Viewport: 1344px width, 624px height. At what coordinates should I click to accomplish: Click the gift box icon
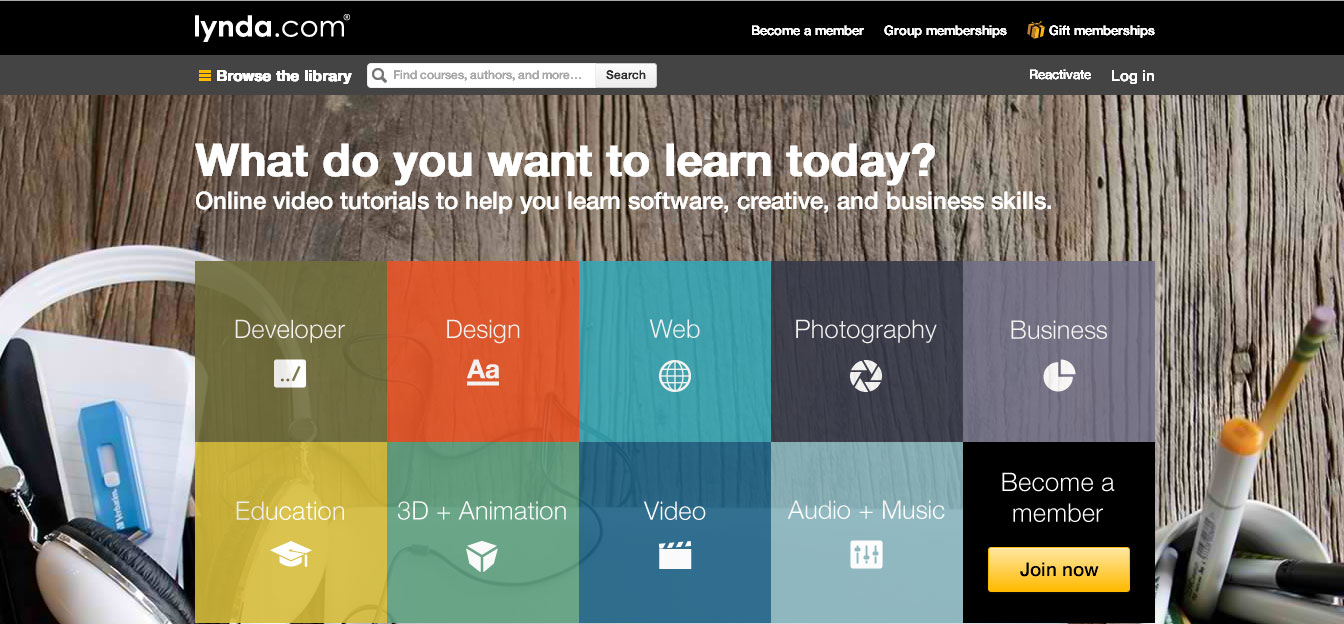pyautogui.click(x=1036, y=30)
